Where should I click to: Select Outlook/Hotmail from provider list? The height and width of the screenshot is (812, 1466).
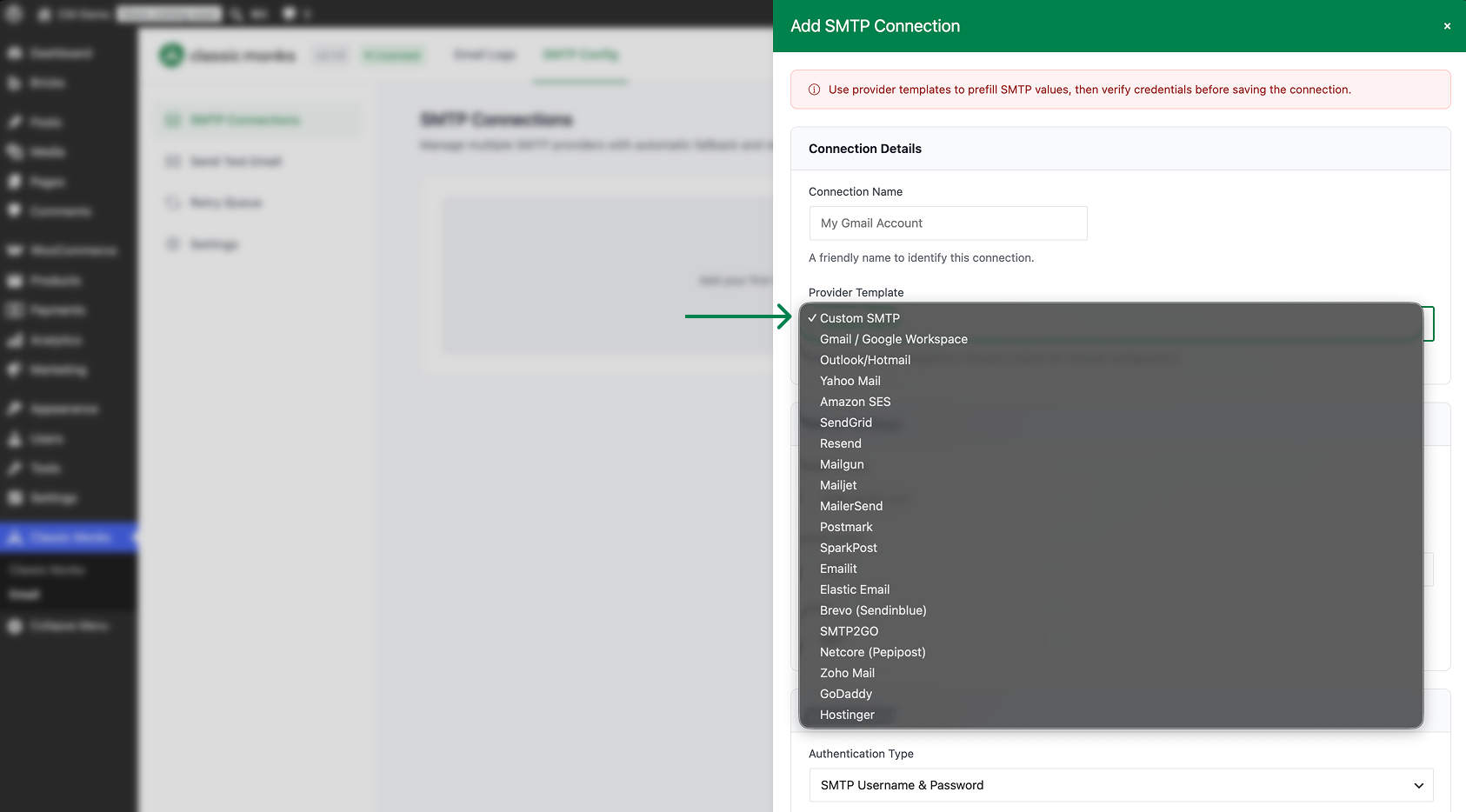pyautogui.click(x=1110, y=360)
